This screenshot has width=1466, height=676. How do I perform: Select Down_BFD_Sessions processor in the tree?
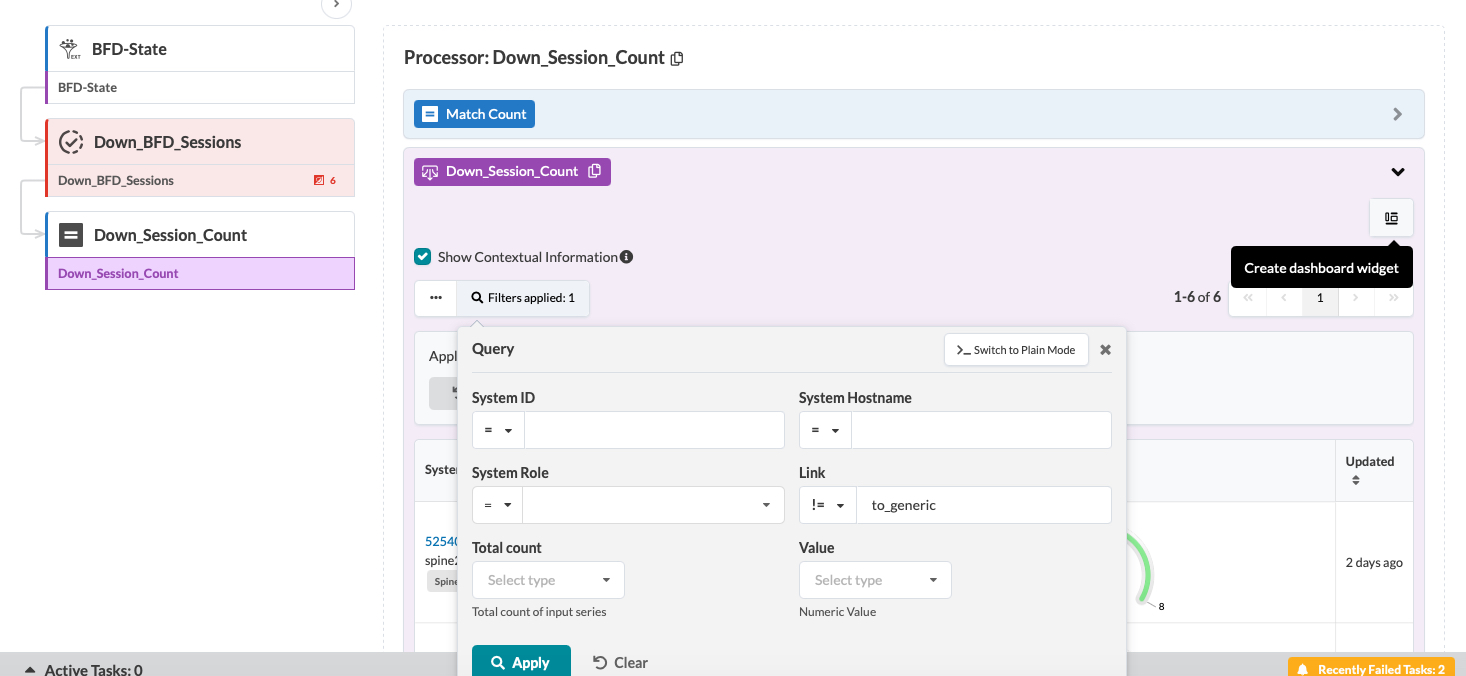pyautogui.click(x=200, y=142)
